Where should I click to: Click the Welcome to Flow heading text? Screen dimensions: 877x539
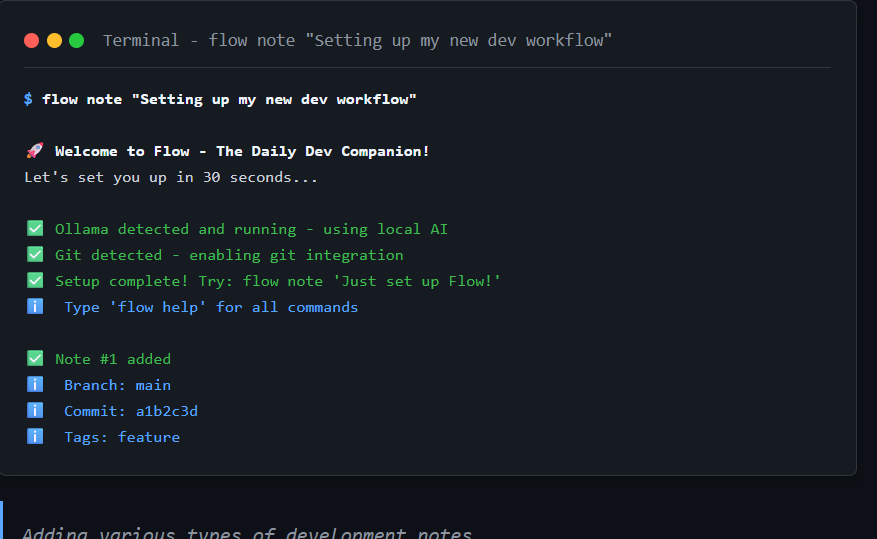pyautogui.click(x=242, y=151)
